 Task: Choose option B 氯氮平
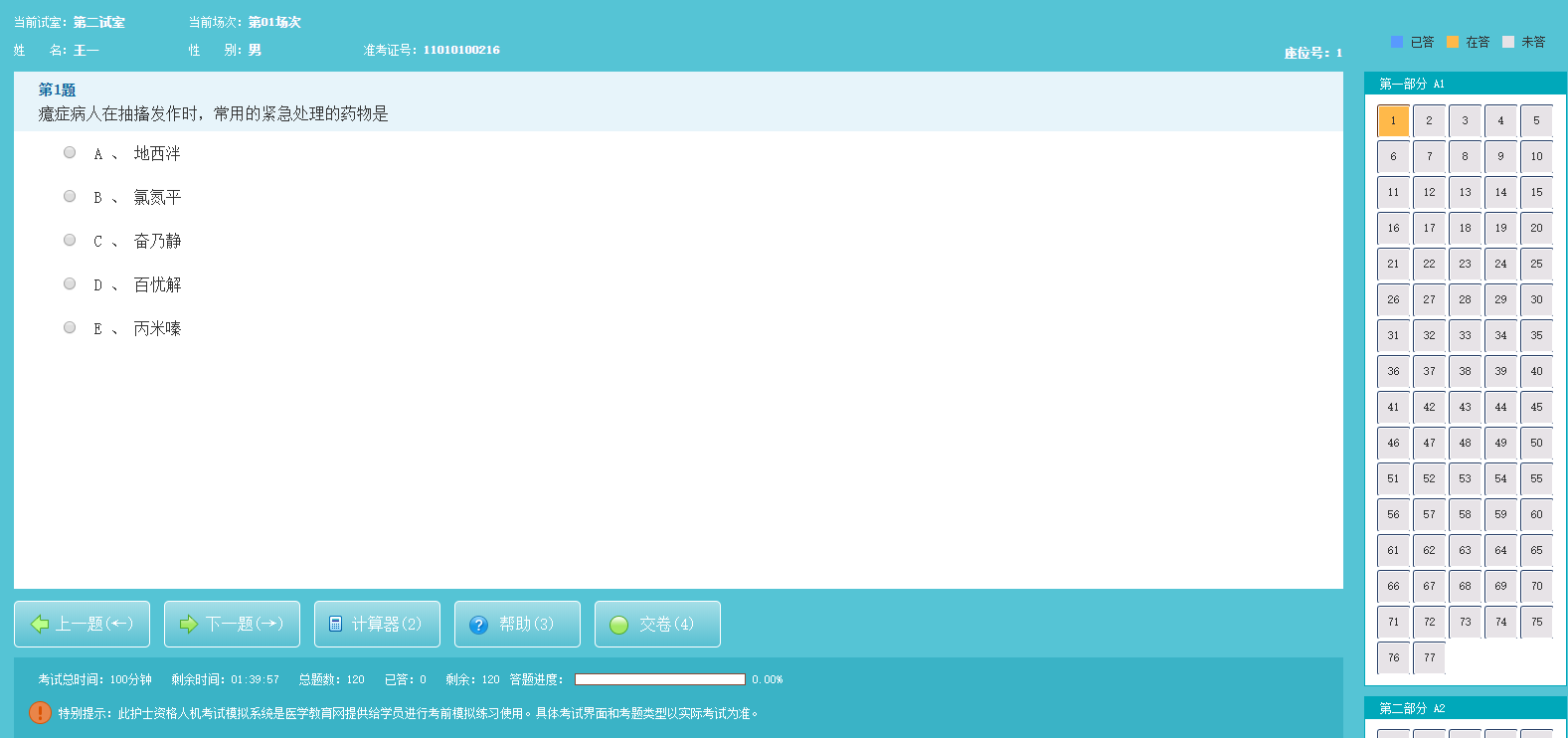tap(70, 196)
